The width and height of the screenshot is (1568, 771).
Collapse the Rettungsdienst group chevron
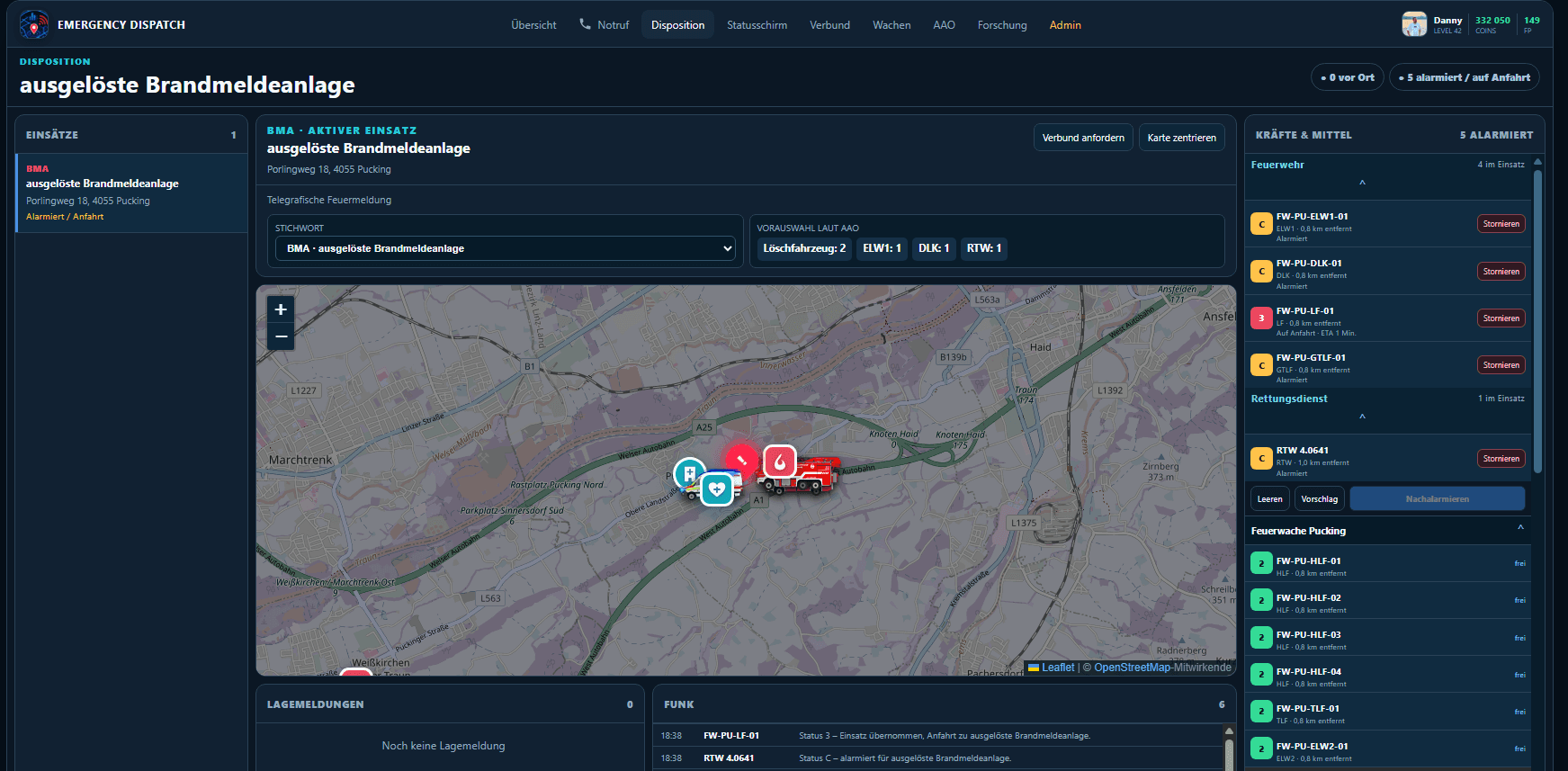1362,417
